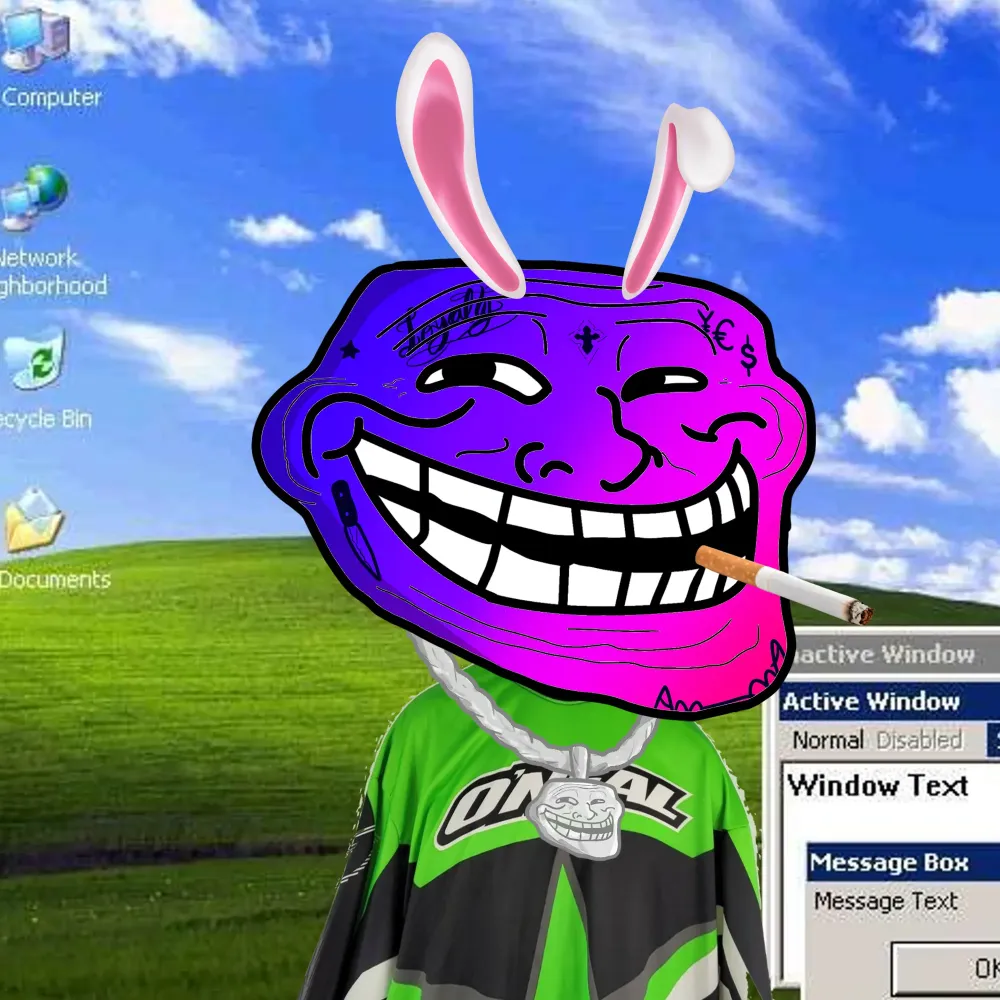
Task: Select the Recycle Bin label text
Action: click(x=46, y=419)
